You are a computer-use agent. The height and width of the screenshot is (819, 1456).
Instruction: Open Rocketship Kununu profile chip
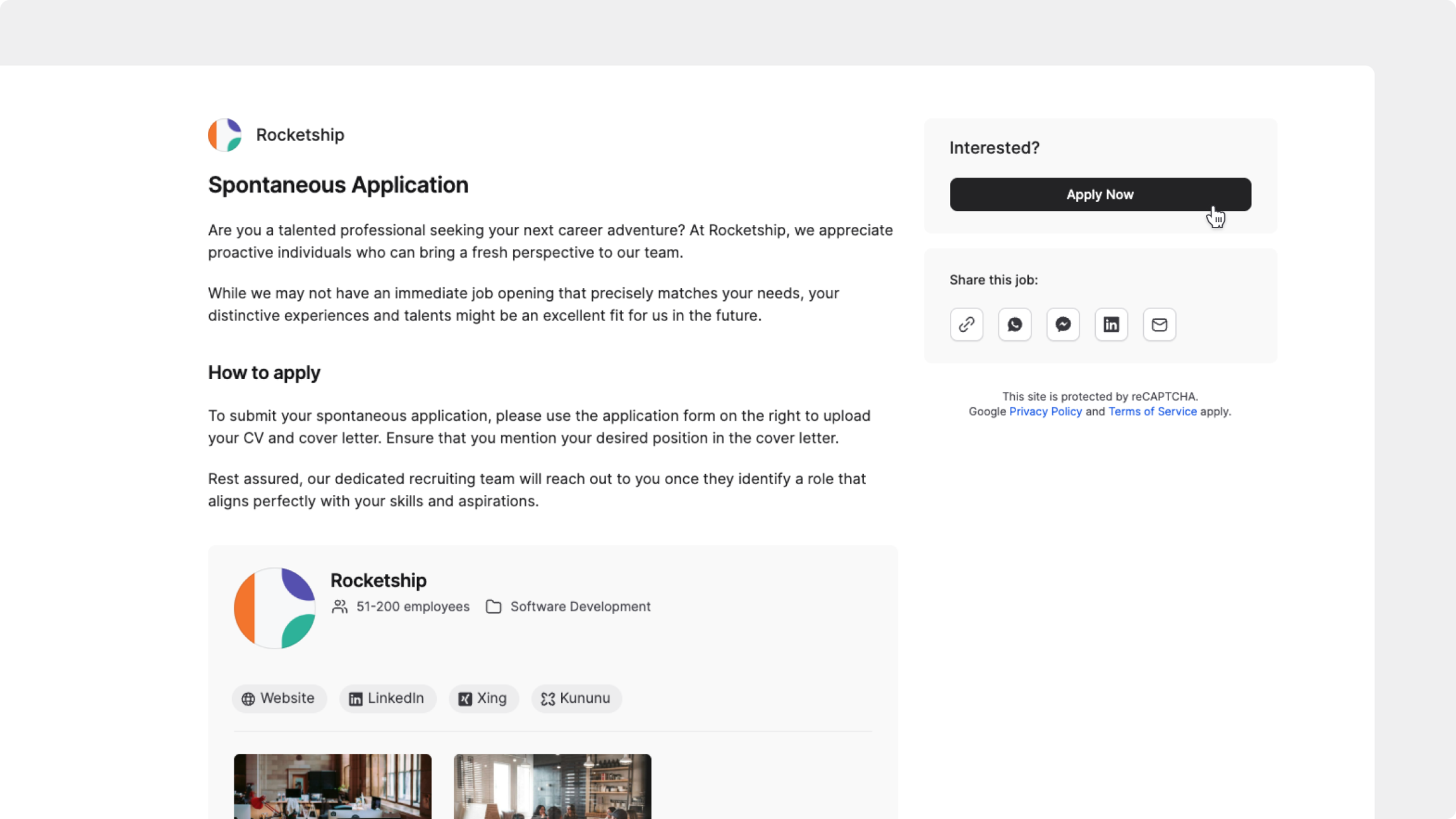click(x=576, y=698)
